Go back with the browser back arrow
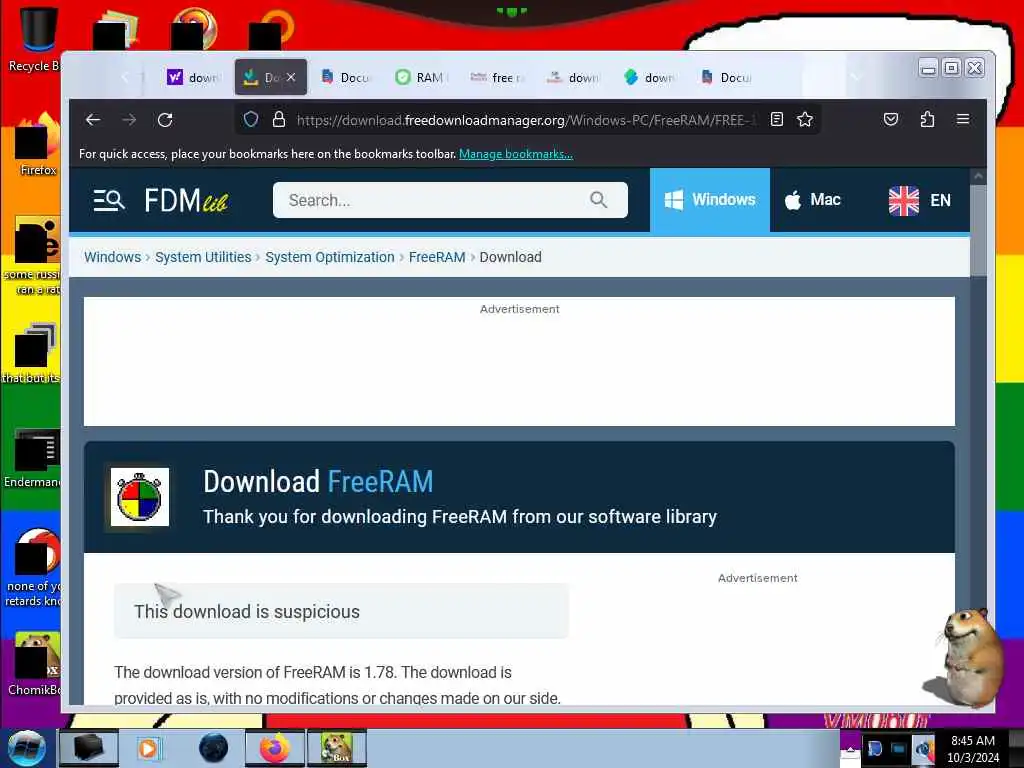Image resolution: width=1024 pixels, height=768 pixels. pyautogui.click(x=93, y=120)
